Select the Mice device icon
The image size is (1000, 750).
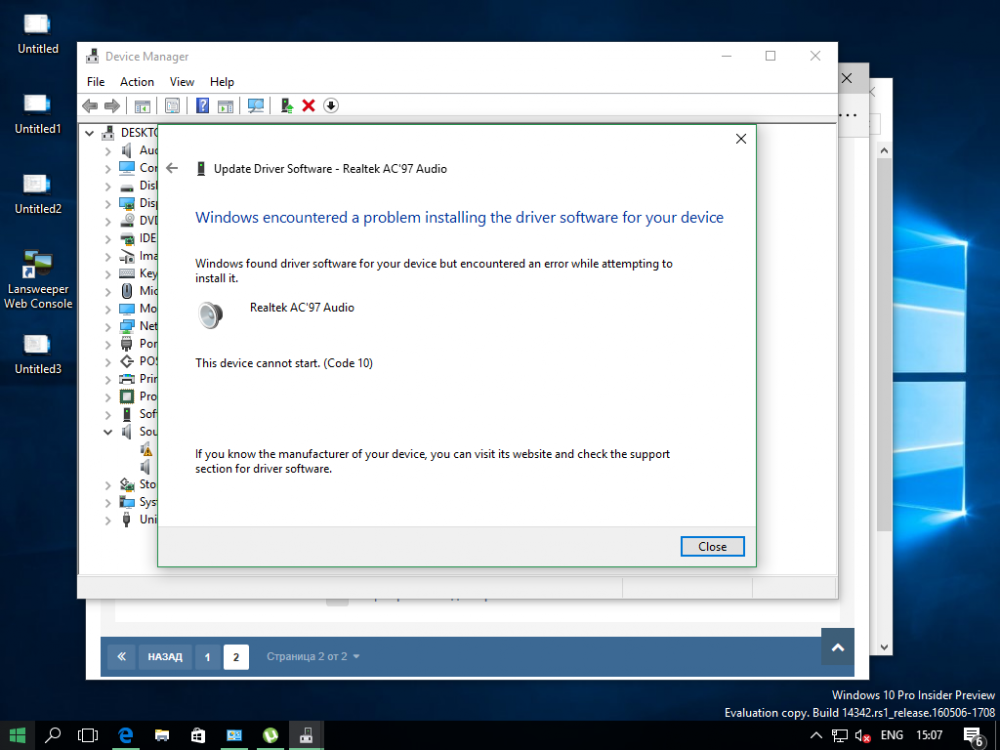pyautogui.click(x=127, y=291)
